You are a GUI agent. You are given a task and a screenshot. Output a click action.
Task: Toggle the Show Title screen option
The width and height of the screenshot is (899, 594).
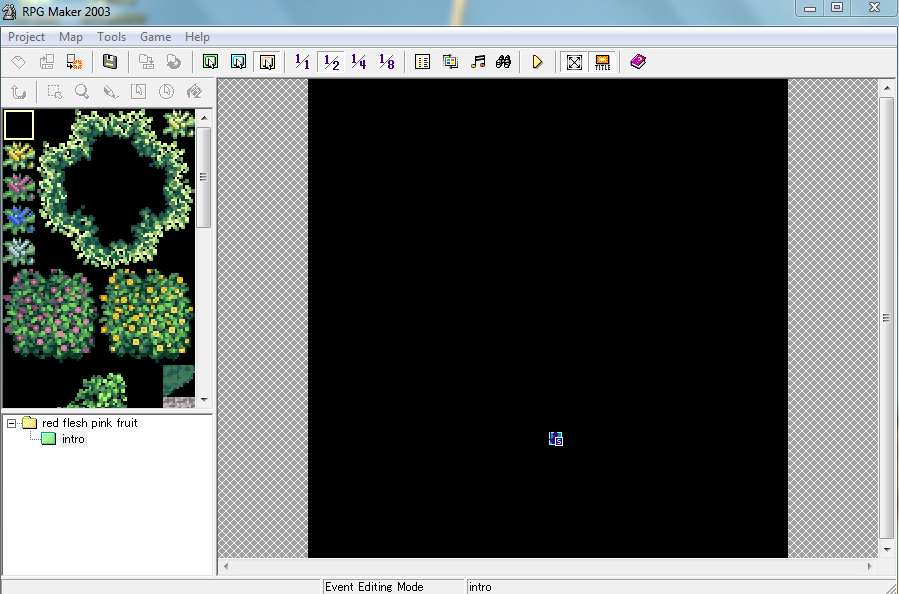602,62
